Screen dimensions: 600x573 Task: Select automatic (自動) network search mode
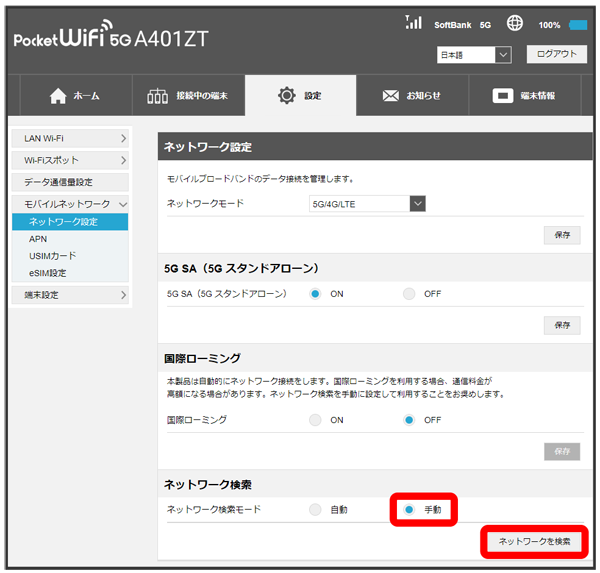[315, 510]
